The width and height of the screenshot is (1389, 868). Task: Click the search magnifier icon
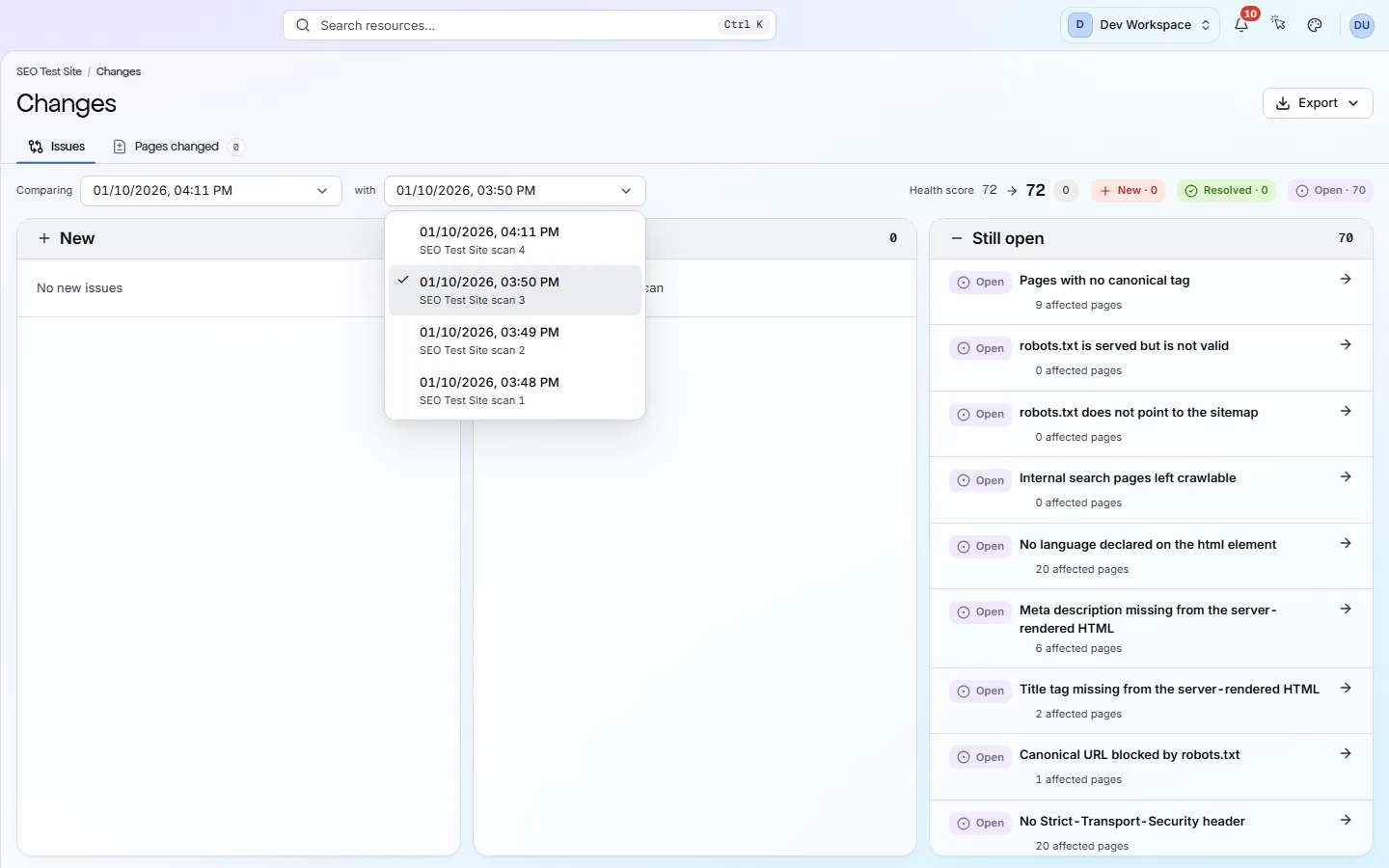(303, 25)
